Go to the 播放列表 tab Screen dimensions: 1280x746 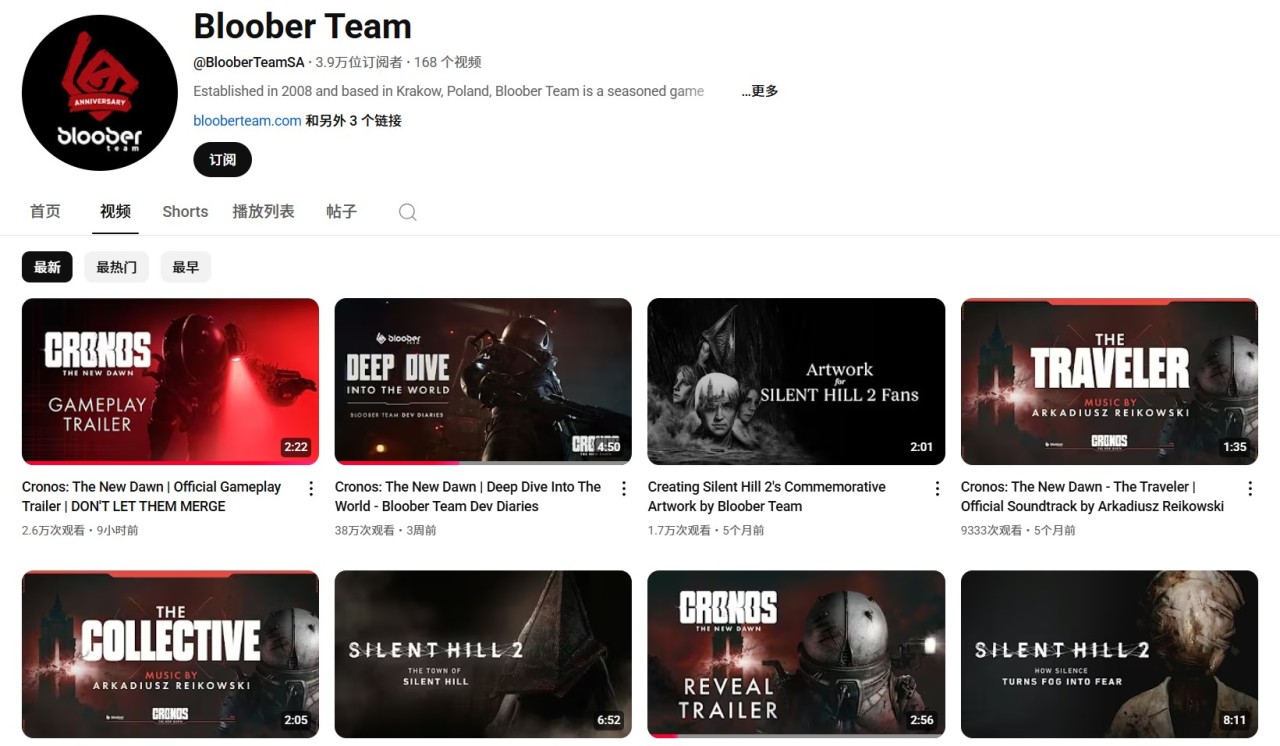pyautogui.click(x=263, y=212)
